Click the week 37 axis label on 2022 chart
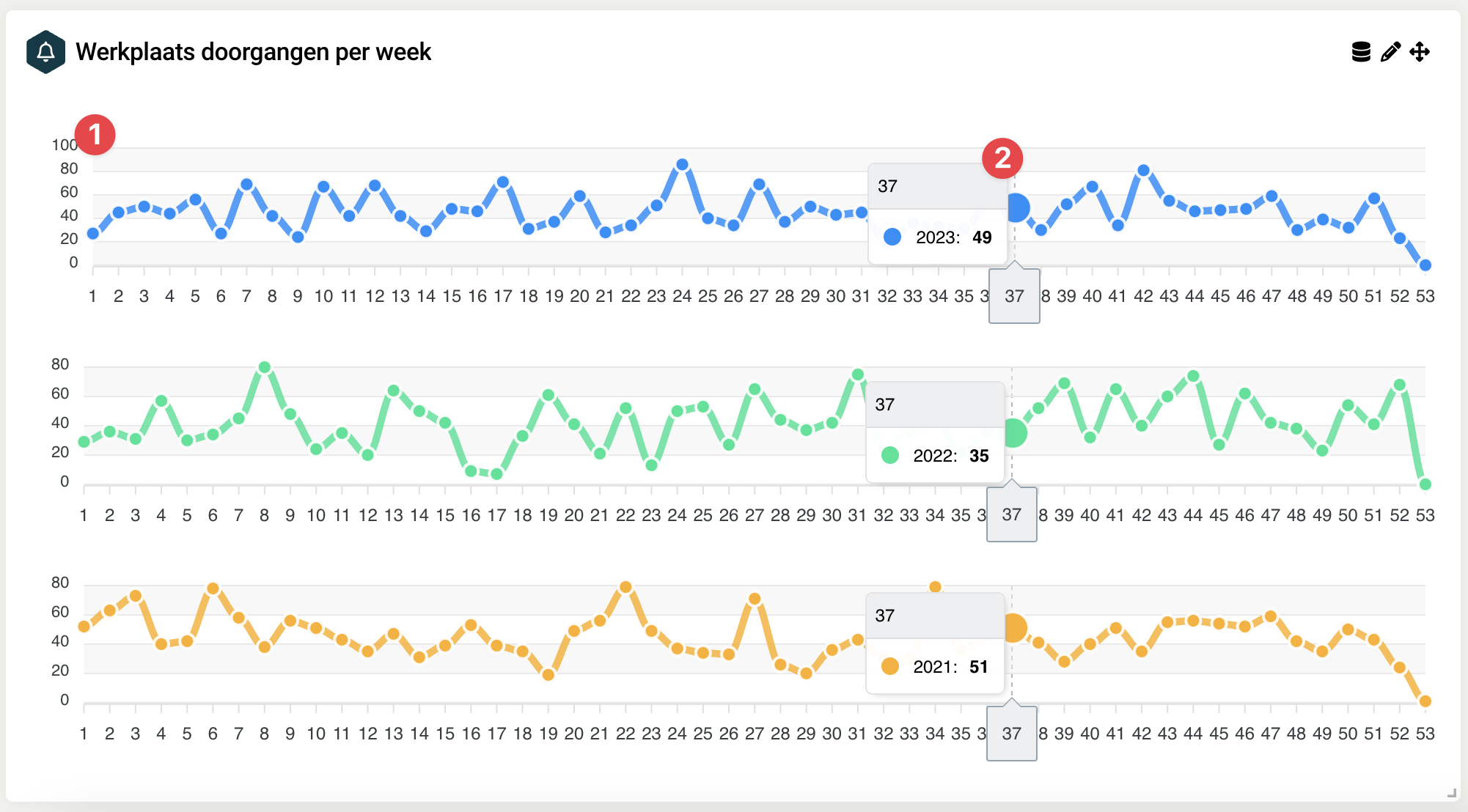1468x812 pixels. [1012, 515]
